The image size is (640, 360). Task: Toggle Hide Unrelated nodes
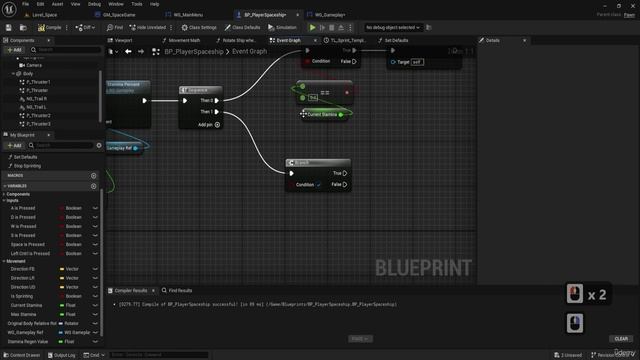(147, 28)
